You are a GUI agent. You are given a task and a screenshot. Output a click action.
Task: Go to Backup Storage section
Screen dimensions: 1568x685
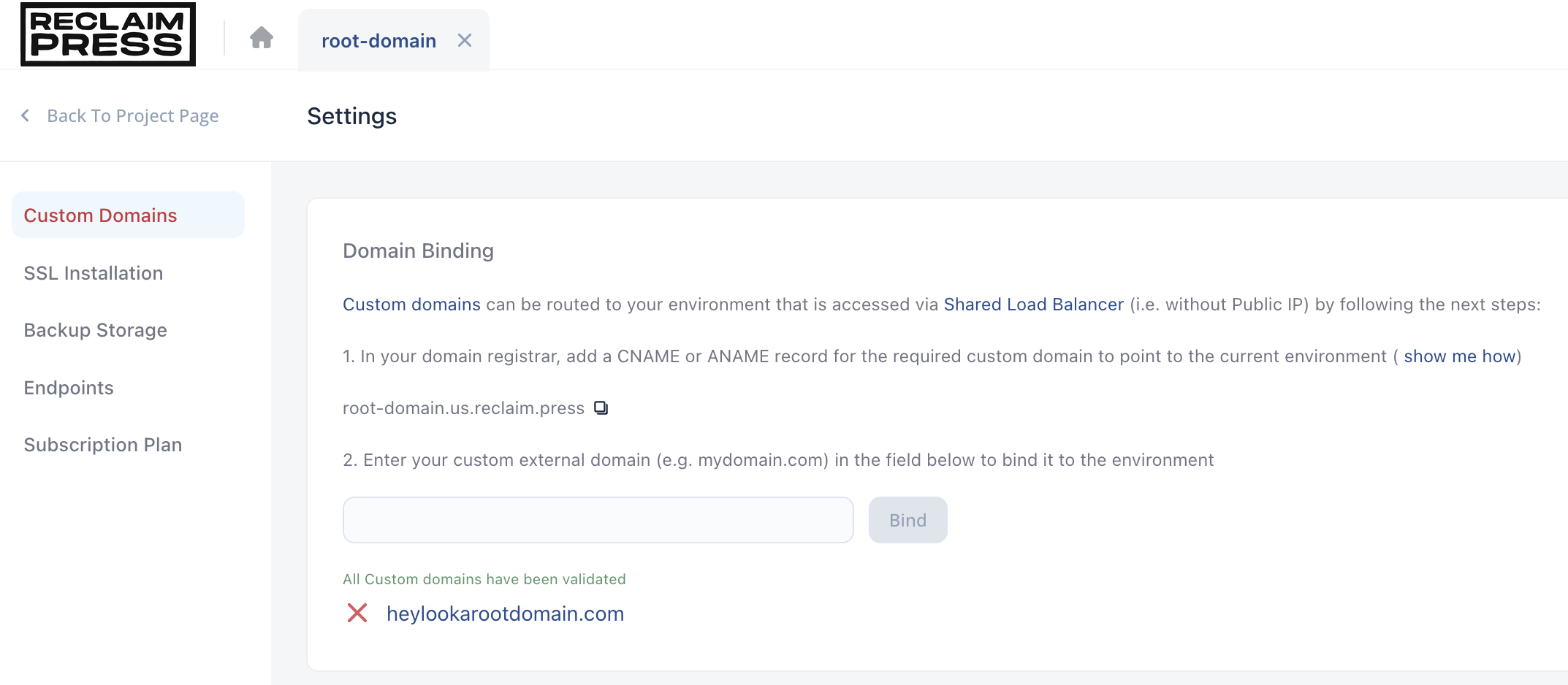coord(95,330)
